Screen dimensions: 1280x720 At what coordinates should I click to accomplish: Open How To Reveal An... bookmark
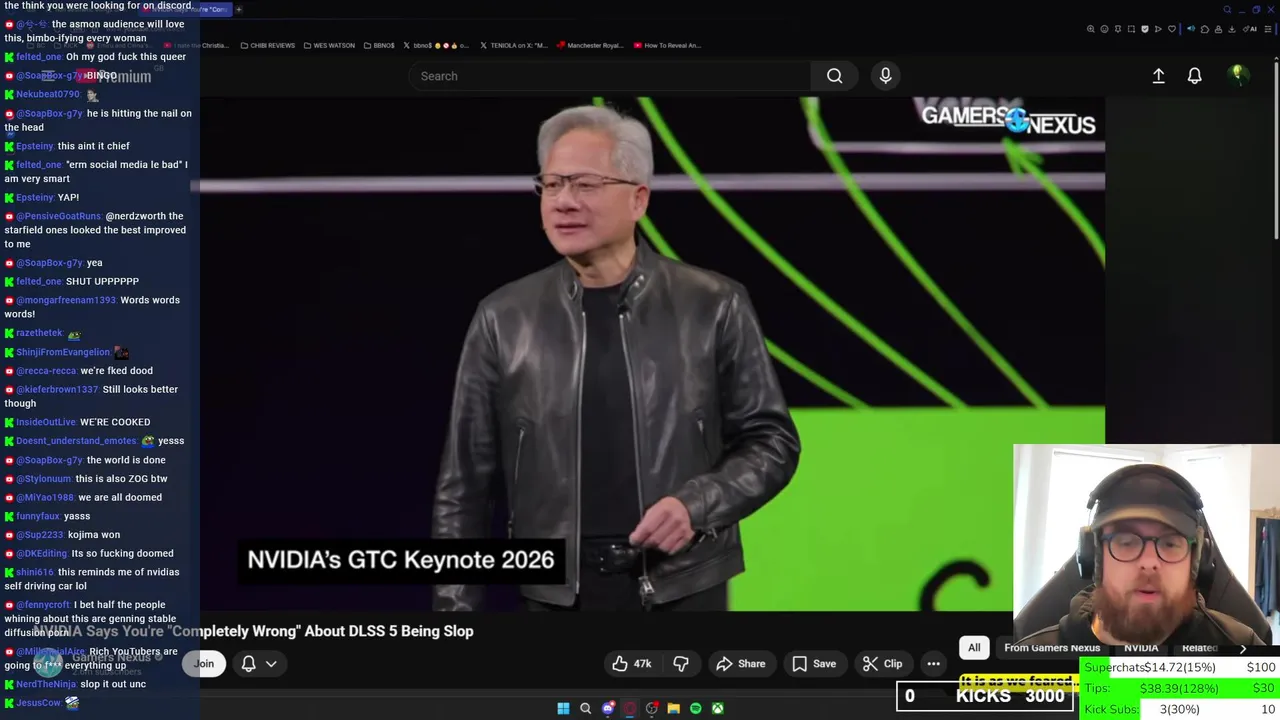[x=666, y=45]
